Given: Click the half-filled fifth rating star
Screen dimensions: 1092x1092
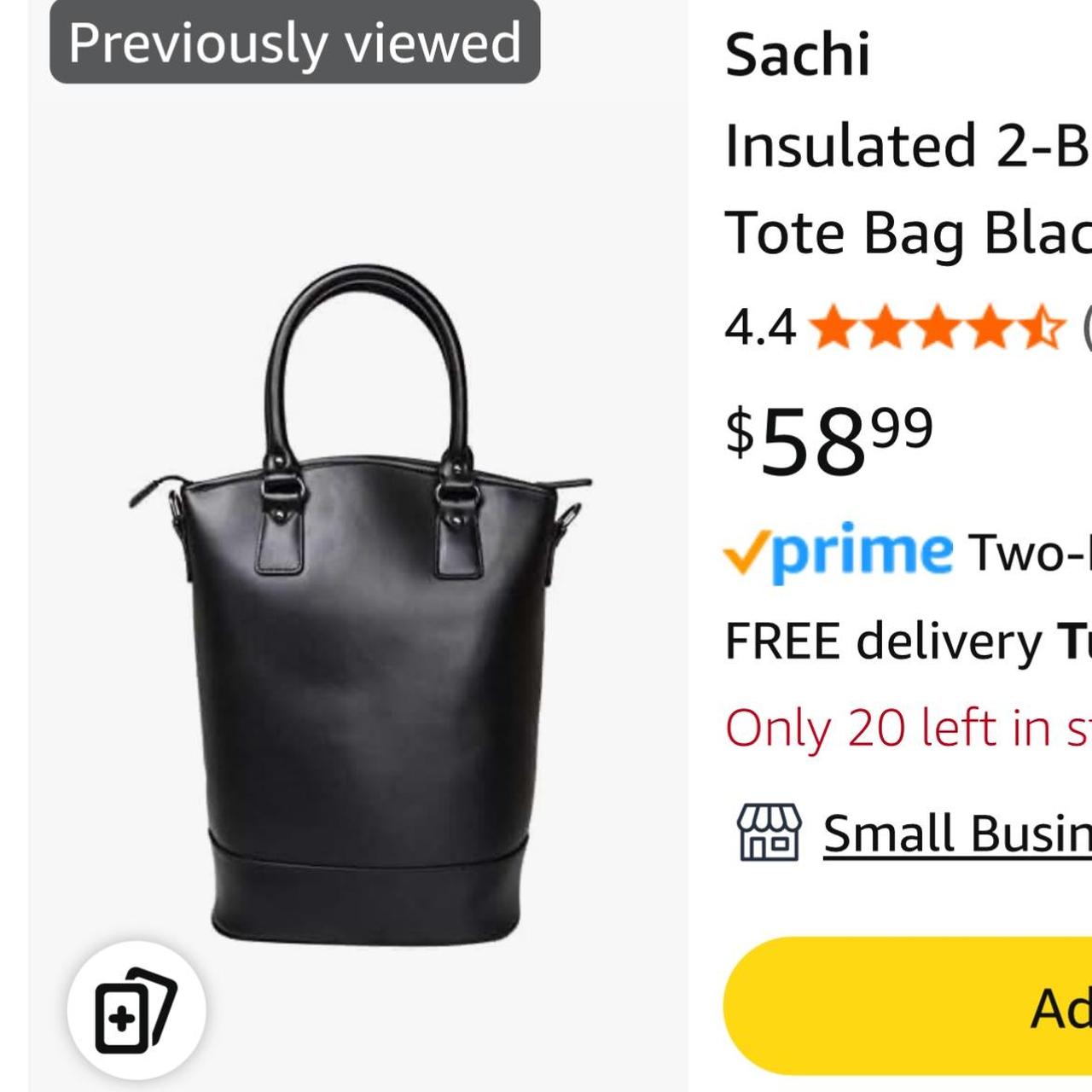Looking at the screenshot, I should pyautogui.click(x=1043, y=328).
